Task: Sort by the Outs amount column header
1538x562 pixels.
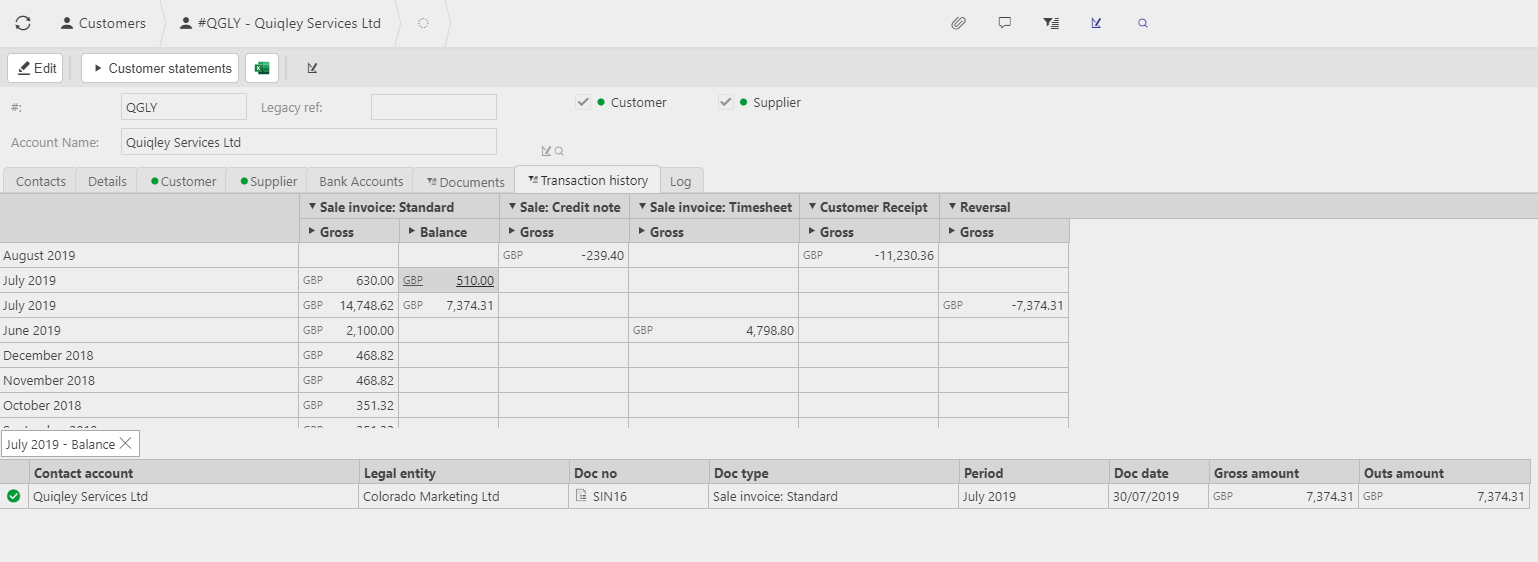Action: (x=1444, y=473)
